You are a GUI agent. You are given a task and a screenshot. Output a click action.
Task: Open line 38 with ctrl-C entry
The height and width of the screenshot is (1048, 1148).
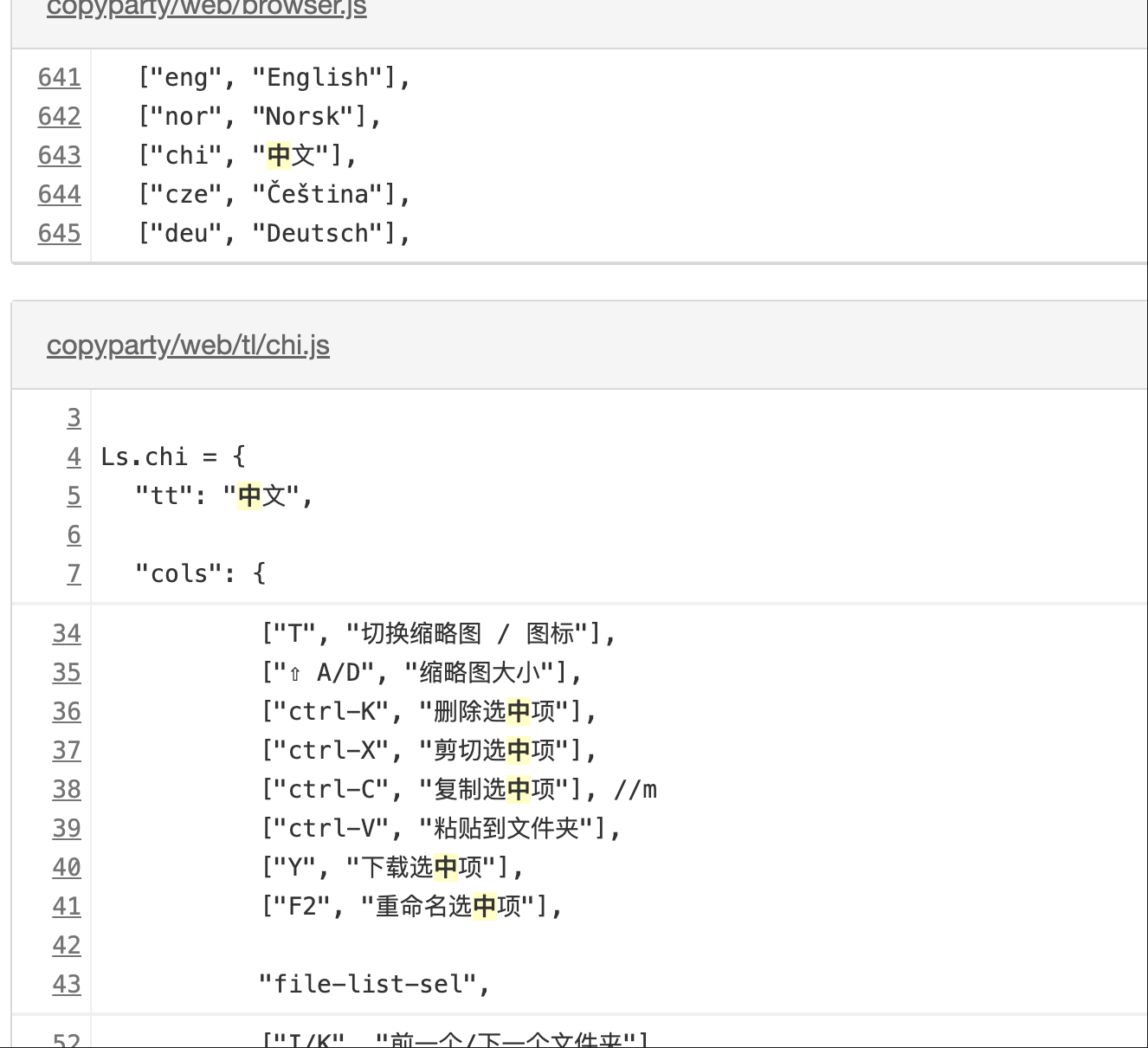point(67,789)
